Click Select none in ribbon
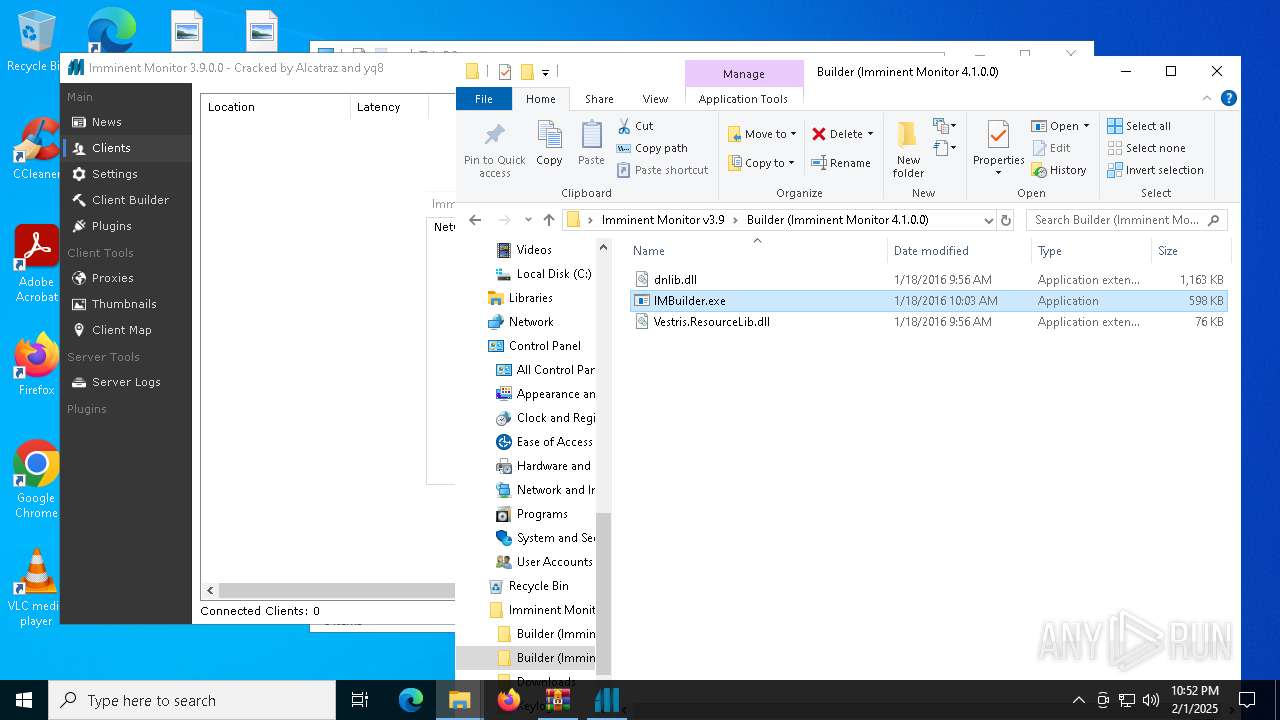Image resolution: width=1280 pixels, height=720 pixels. coord(1146,148)
